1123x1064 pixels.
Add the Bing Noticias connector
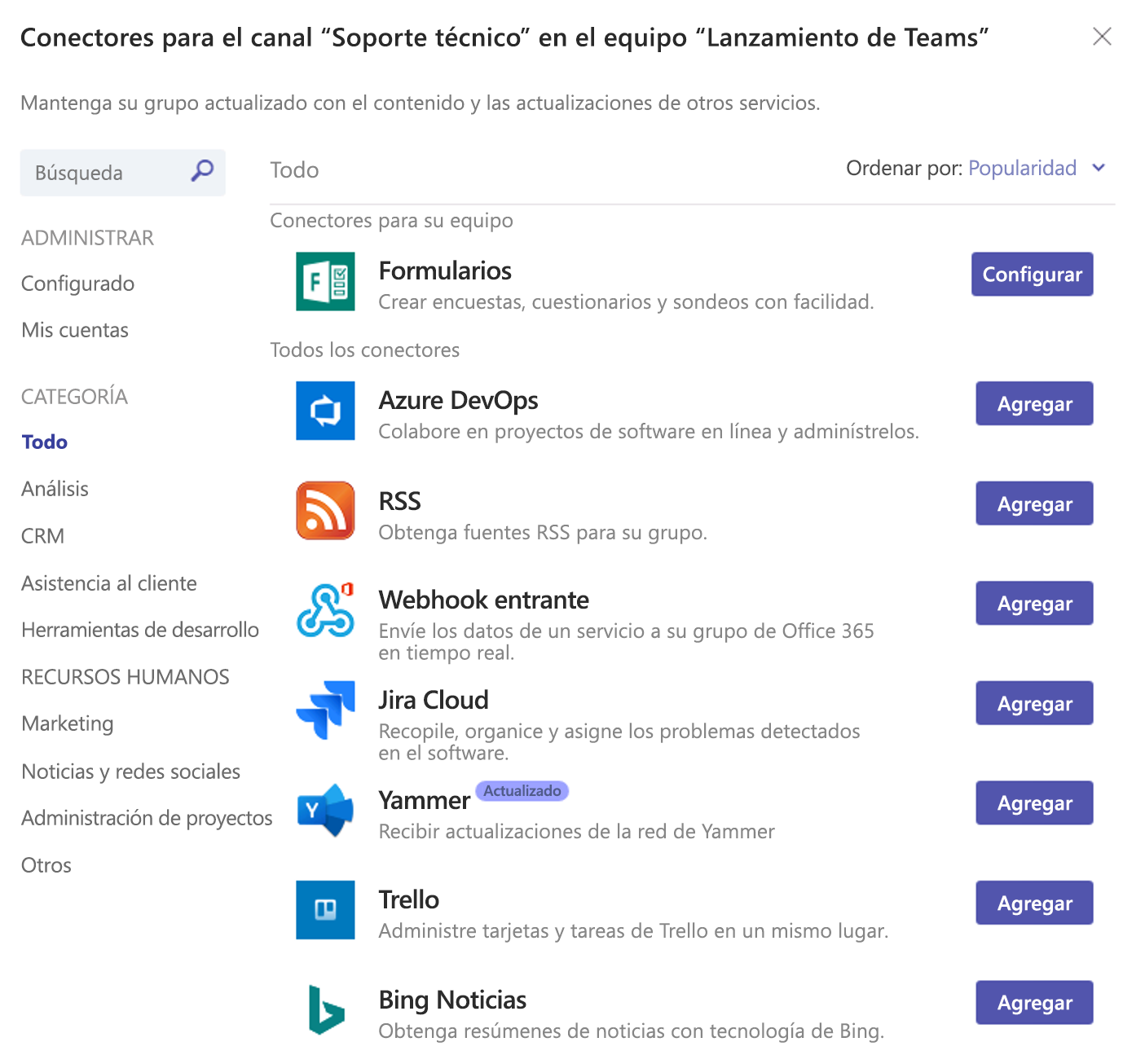tap(1034, 1002)
